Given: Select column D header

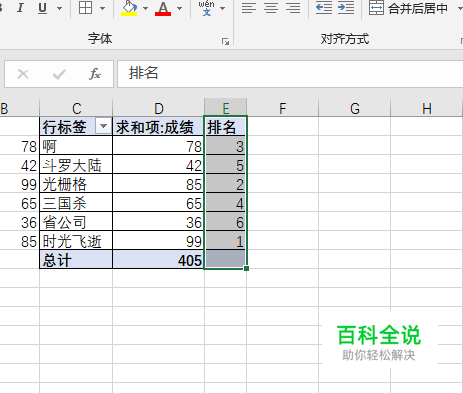Looking at the screenshot, I should click(x=158, y=108).
